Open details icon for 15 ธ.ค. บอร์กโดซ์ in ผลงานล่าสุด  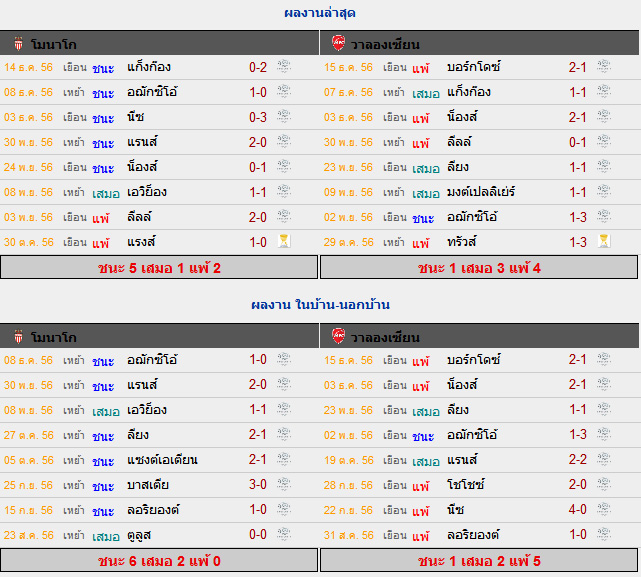tap(604, 66)
